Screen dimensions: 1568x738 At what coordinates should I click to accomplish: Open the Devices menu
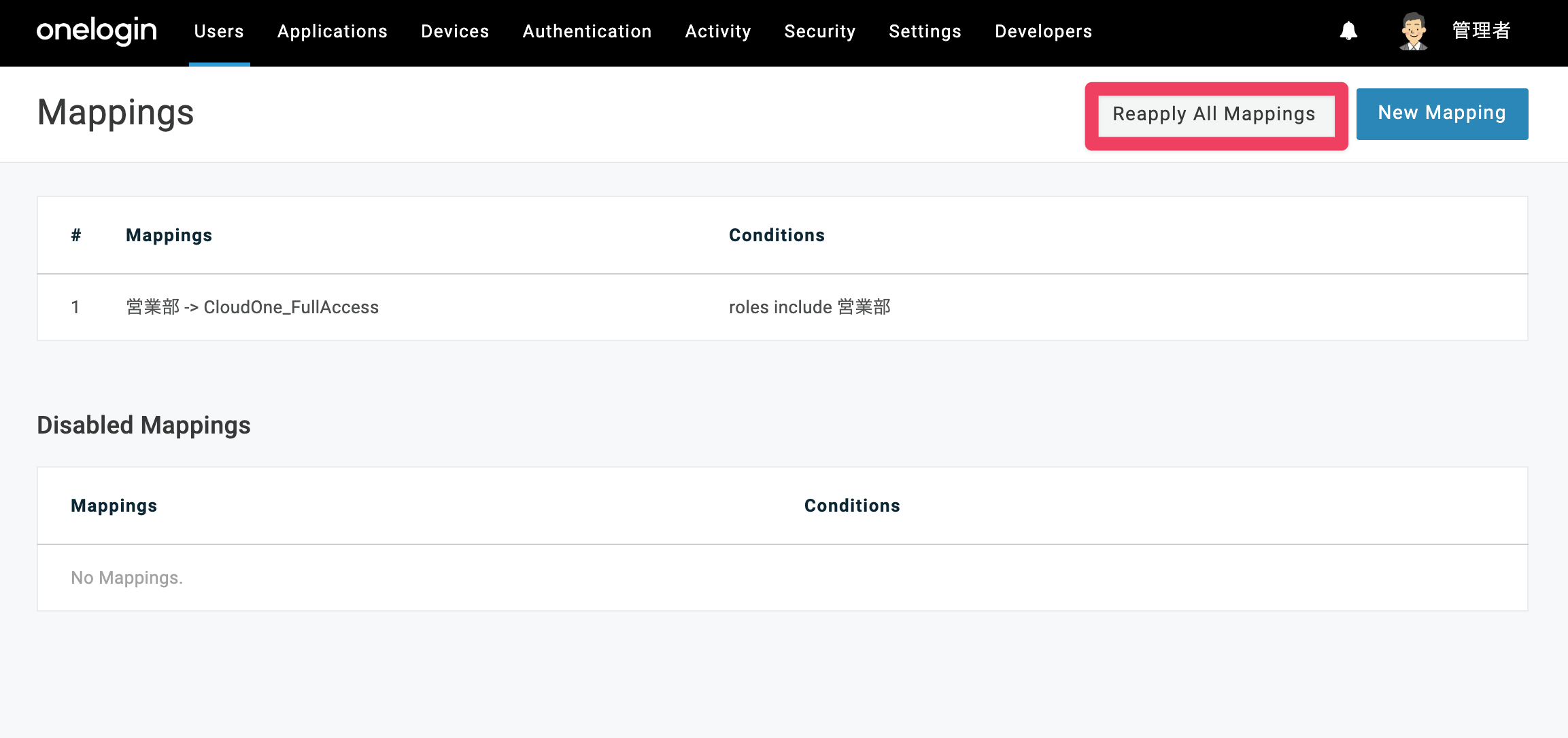point(455,31)
